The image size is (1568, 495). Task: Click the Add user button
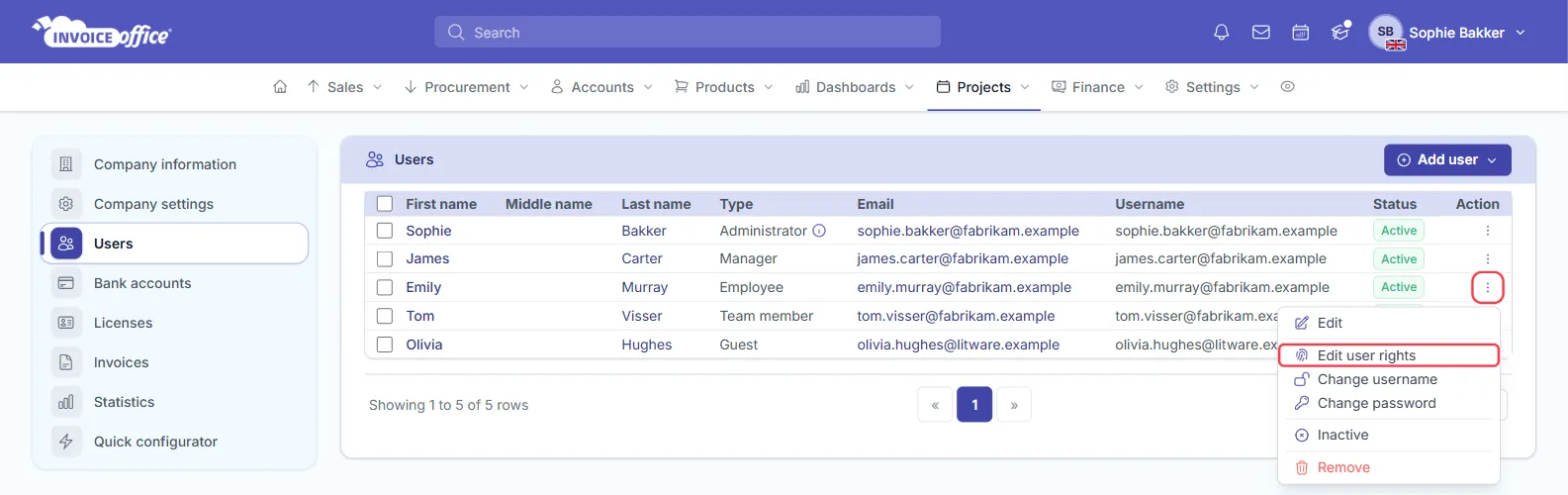[x=1446, y=159]
